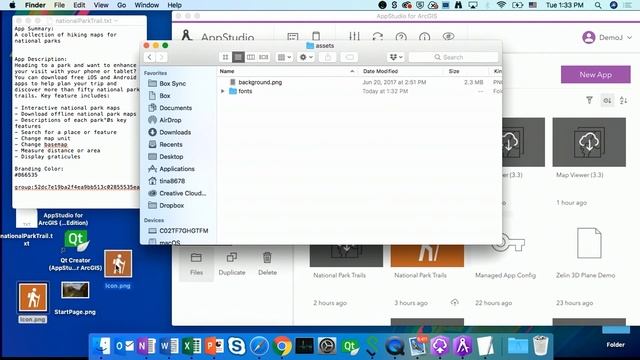Viewport: 640px width, 360px height.
Task: Click AppStudio filter funnel icon
Action: [589, 100]
